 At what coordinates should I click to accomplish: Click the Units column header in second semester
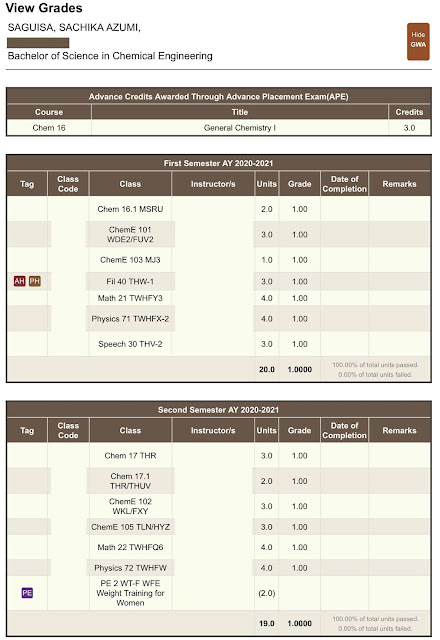click(x=267, y=431)
